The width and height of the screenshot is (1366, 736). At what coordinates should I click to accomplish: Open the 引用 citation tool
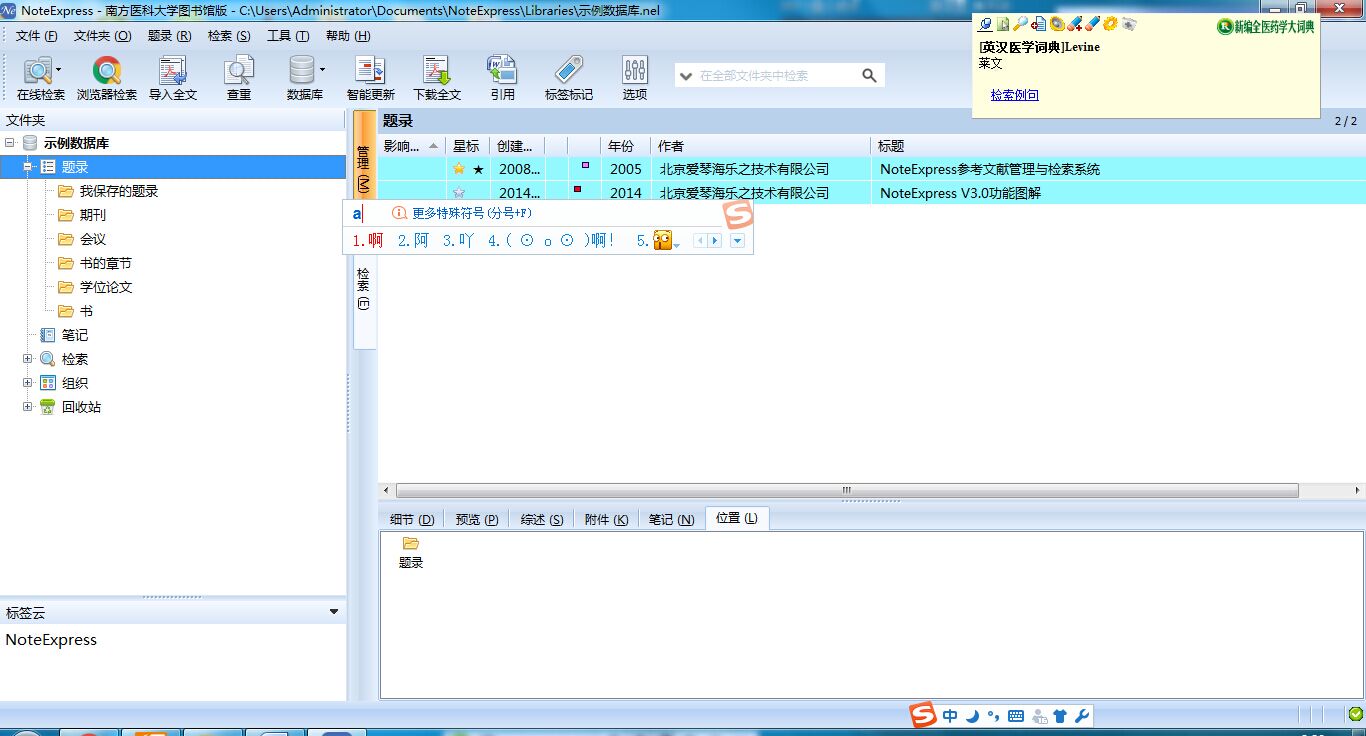(502, 78)
